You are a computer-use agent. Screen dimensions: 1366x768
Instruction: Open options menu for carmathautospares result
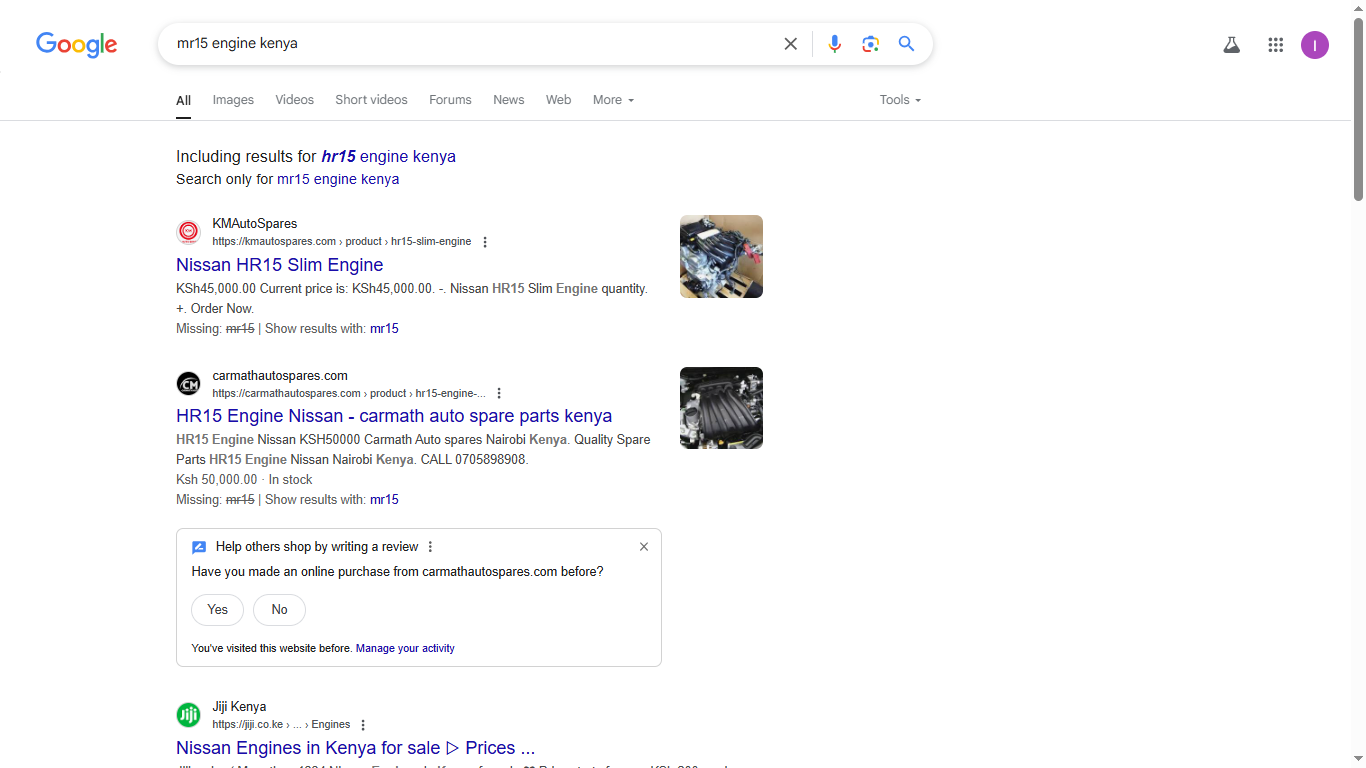pos(499,394)
